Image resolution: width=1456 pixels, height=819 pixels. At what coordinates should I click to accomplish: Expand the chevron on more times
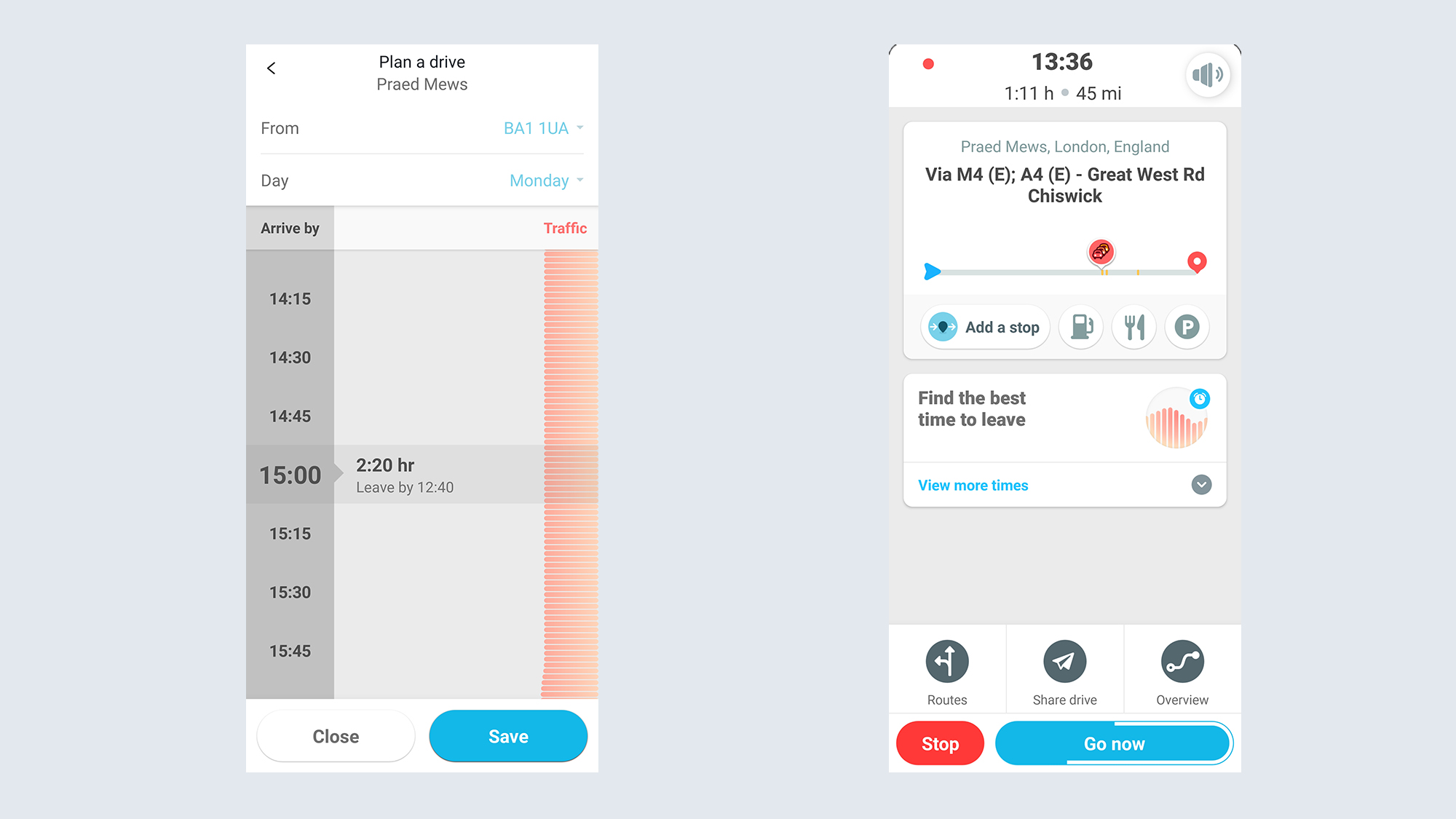pyautogui.click(x=1200, y=485)
